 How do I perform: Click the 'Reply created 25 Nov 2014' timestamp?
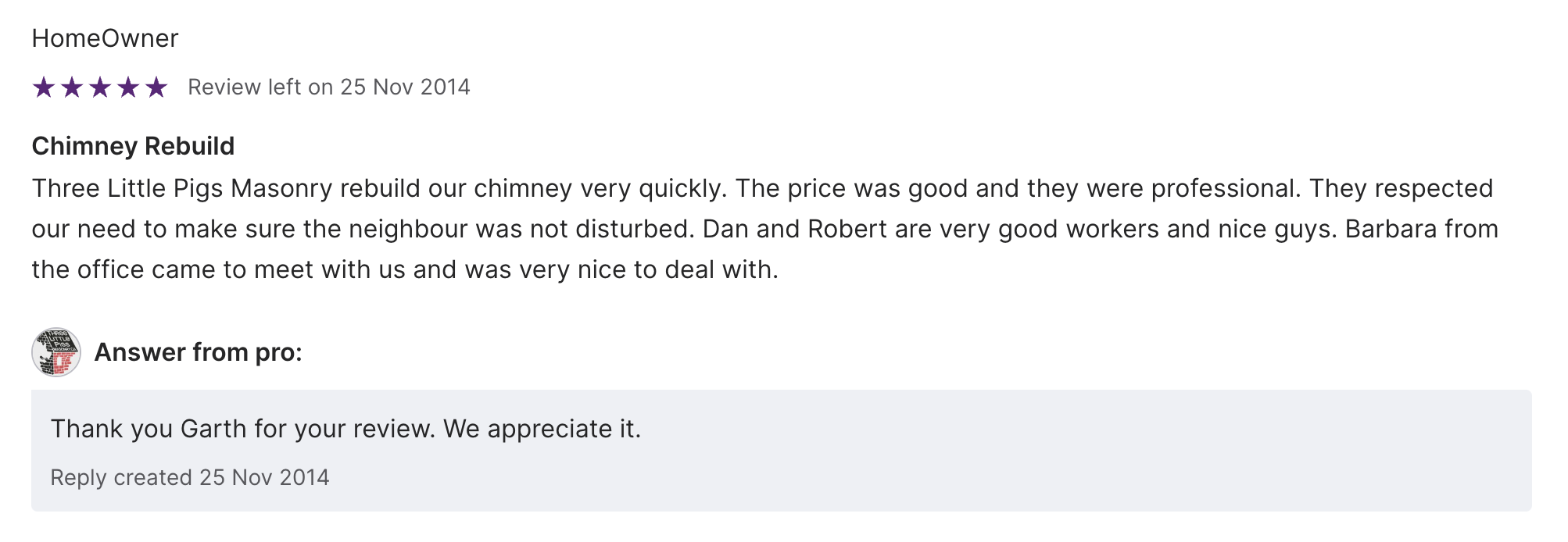[x=190, y=477]
